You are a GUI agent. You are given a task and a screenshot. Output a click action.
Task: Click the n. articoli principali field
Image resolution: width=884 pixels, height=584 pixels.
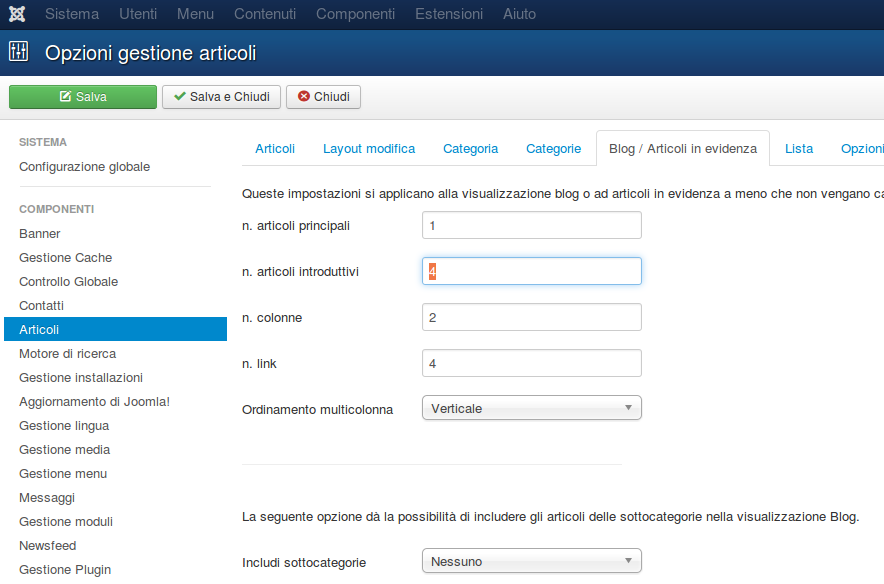pyautogui.click(x=531, y=225)
